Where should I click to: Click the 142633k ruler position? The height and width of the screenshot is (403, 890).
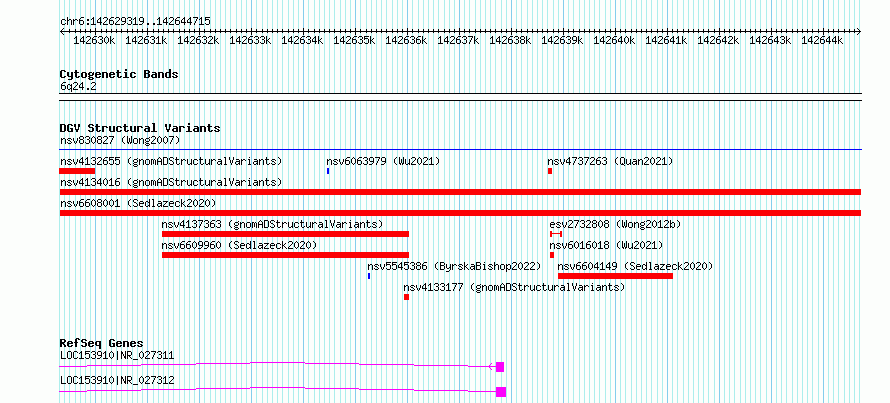click(250, 40)
